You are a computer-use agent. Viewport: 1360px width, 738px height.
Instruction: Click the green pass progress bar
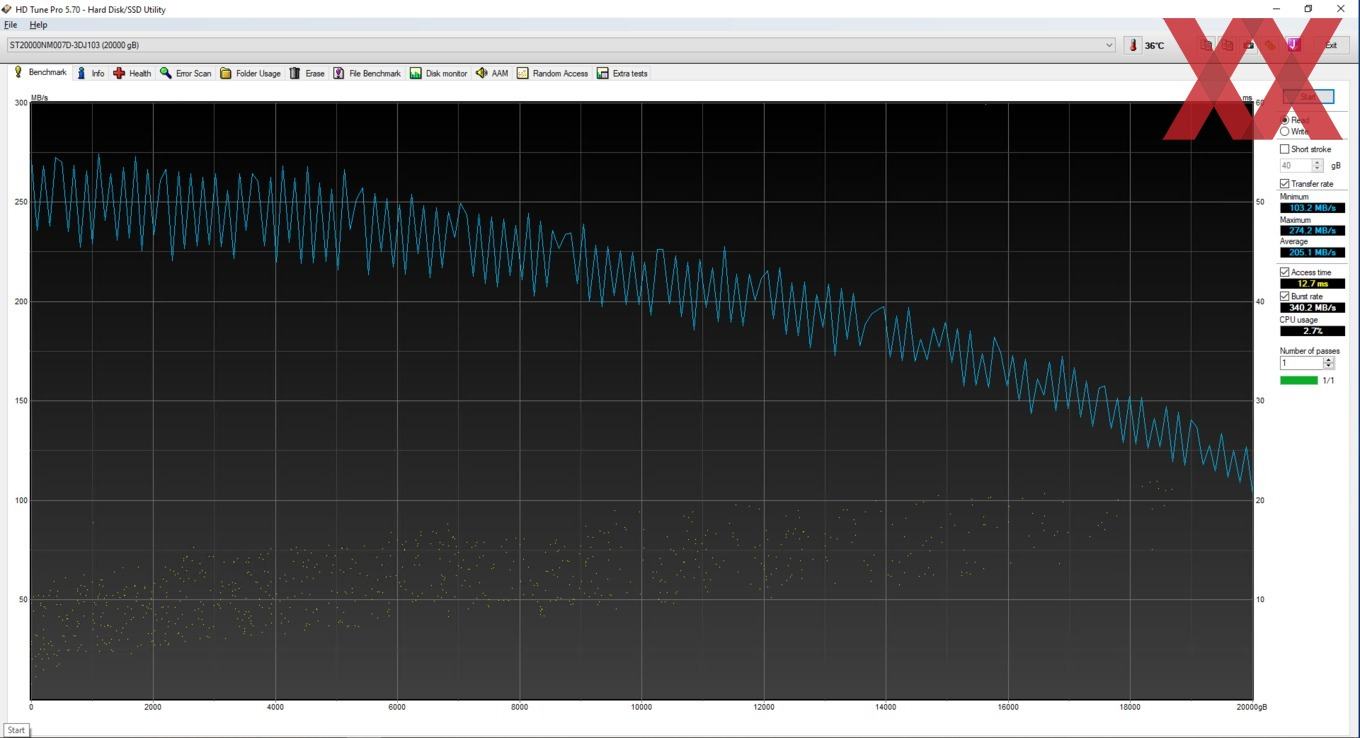pos(1299,380)
